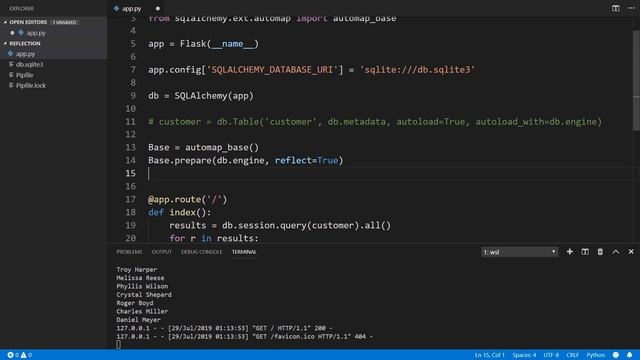
Task: Click 'Troy Harper' in terminal output
Action: [136, 269]
